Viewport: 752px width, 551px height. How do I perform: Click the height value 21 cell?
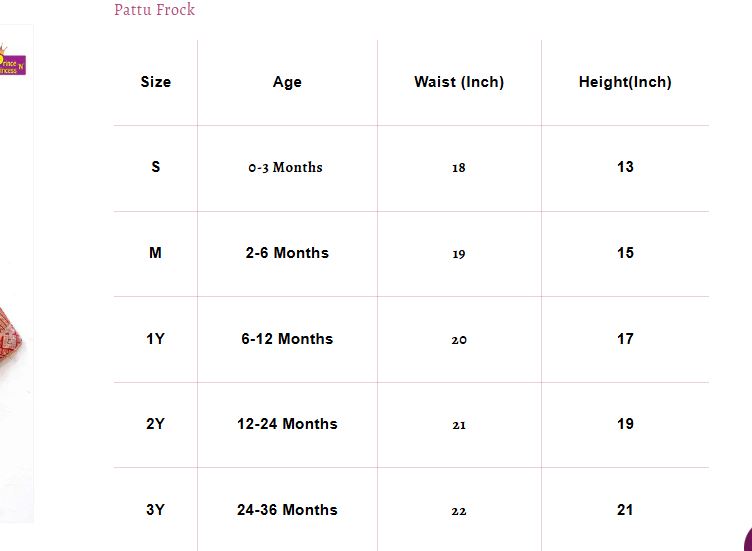(625, 510)
